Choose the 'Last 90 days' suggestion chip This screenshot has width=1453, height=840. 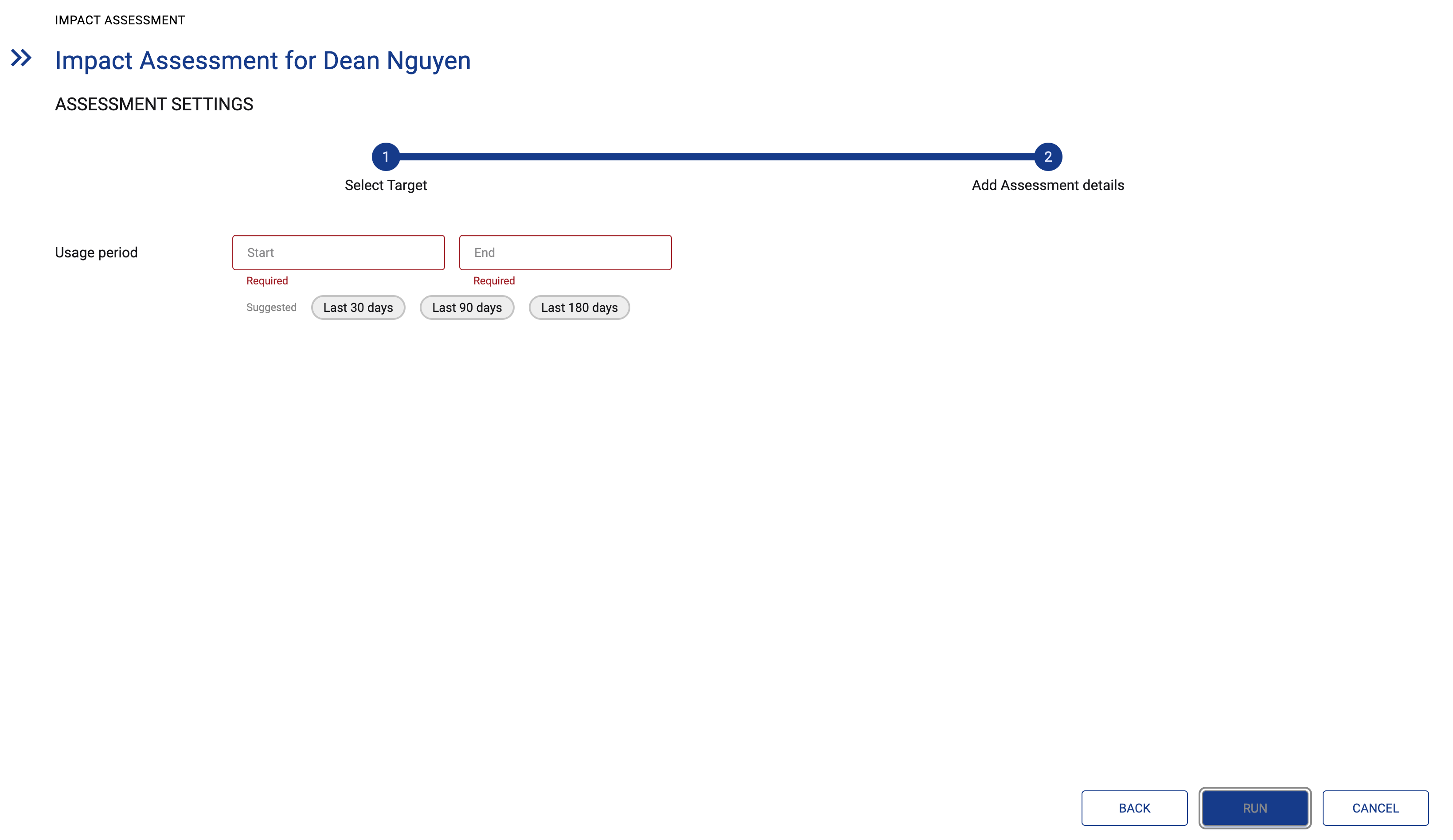(466, 307)
